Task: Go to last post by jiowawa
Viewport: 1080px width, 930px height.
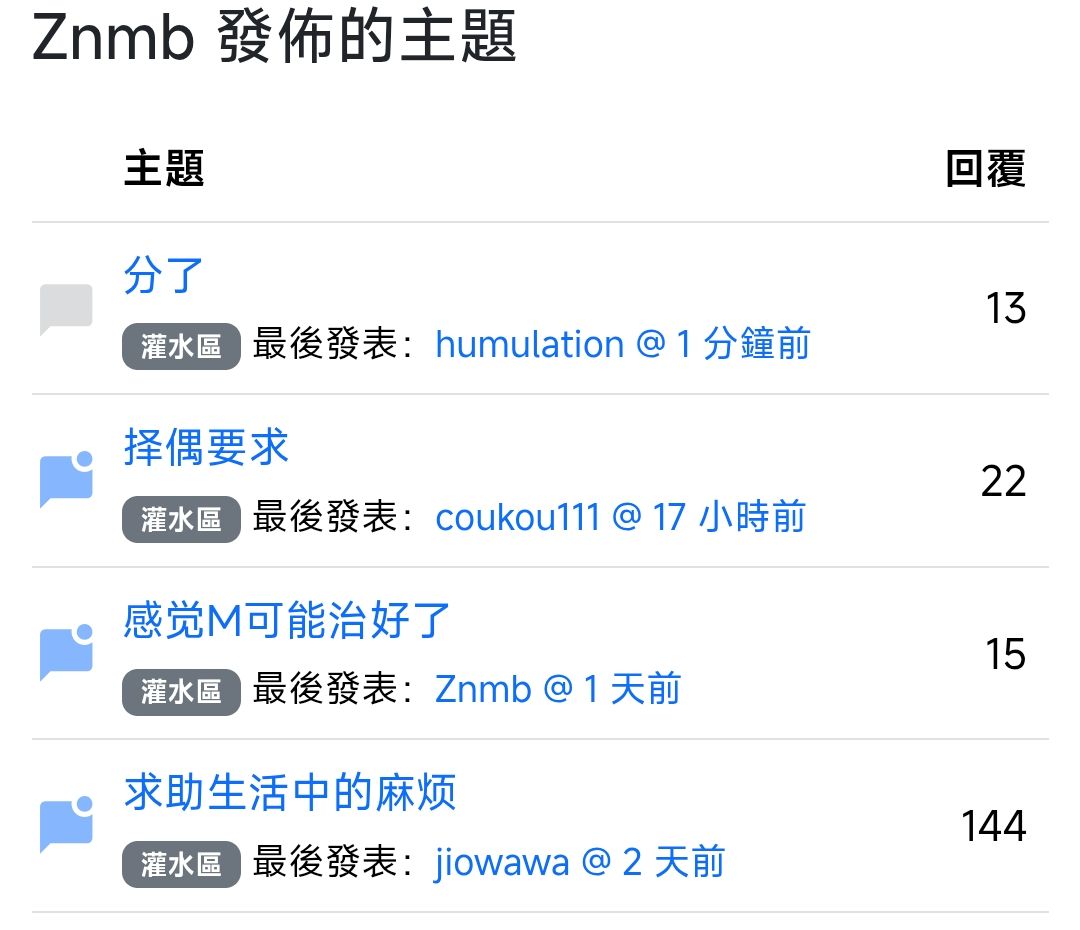Action: coord(579,862)
